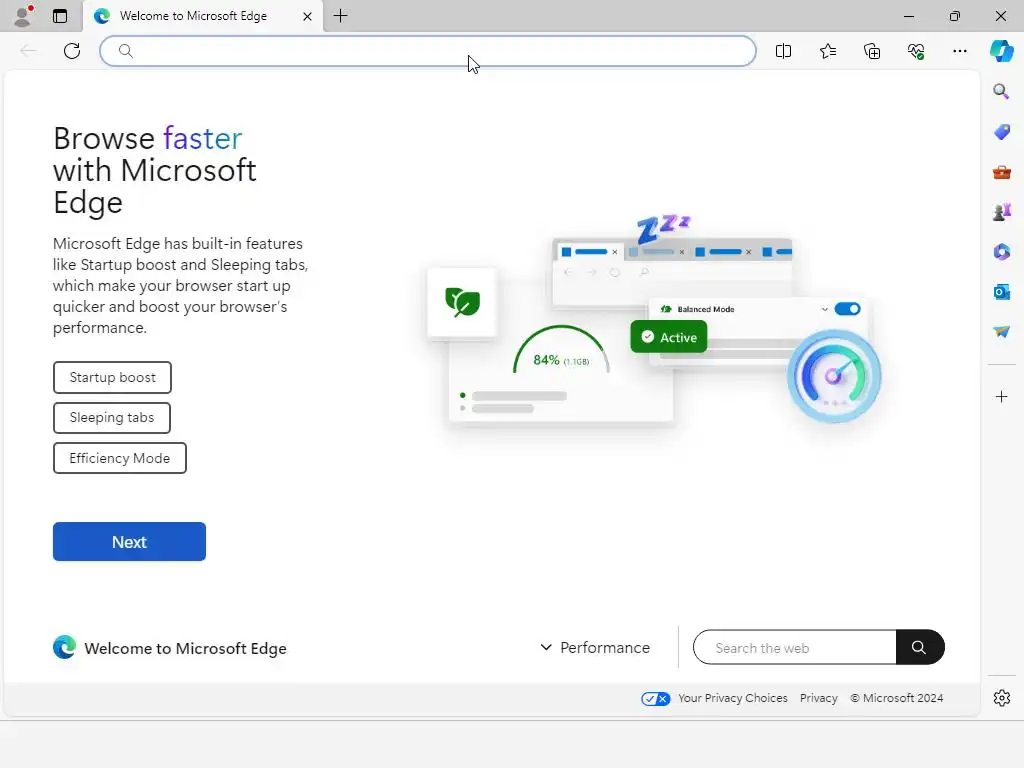This screenshot has height=768, width=1024.
Task: Open sidebar Shopping tag icon
Action: click(x=1001, y=132)
